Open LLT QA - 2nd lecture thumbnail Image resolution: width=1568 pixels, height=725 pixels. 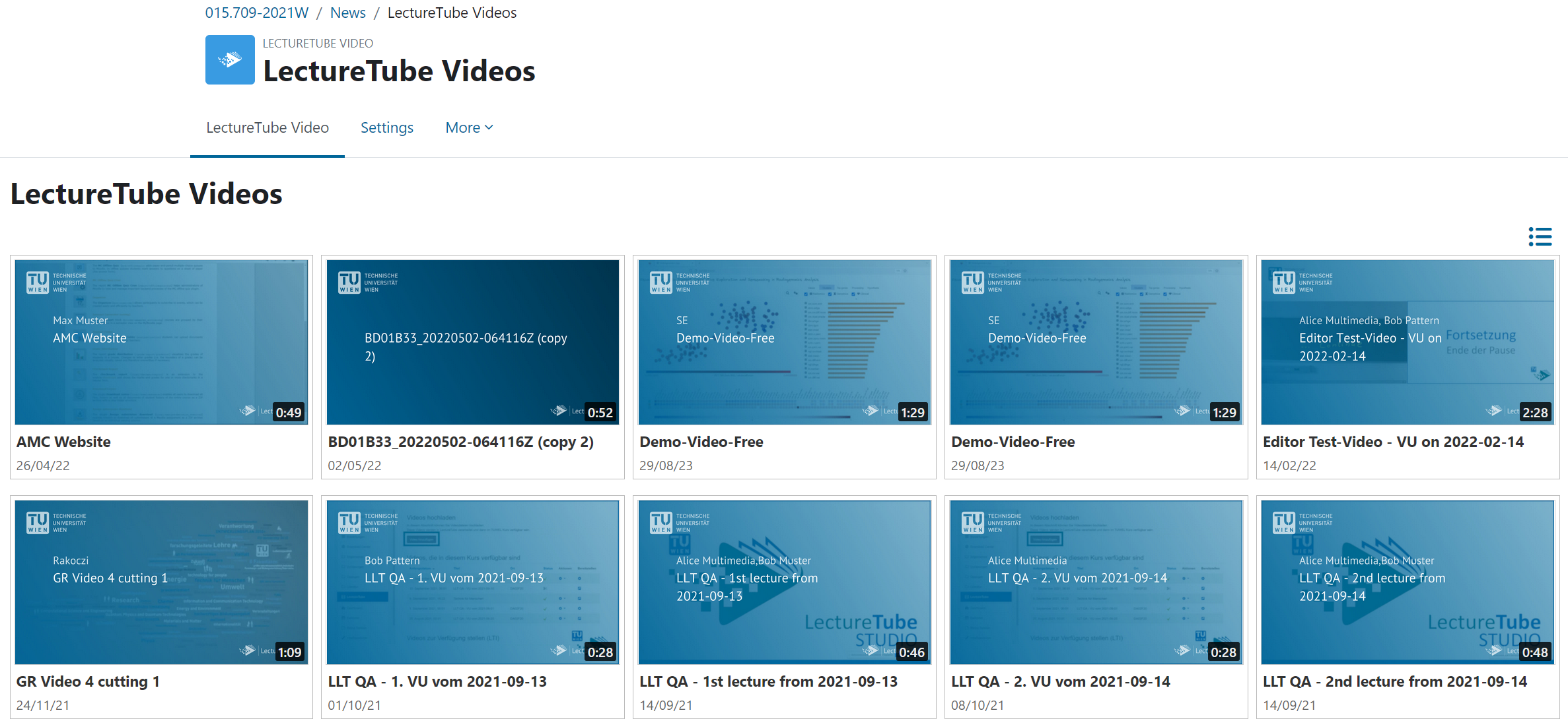(1408, 582)
